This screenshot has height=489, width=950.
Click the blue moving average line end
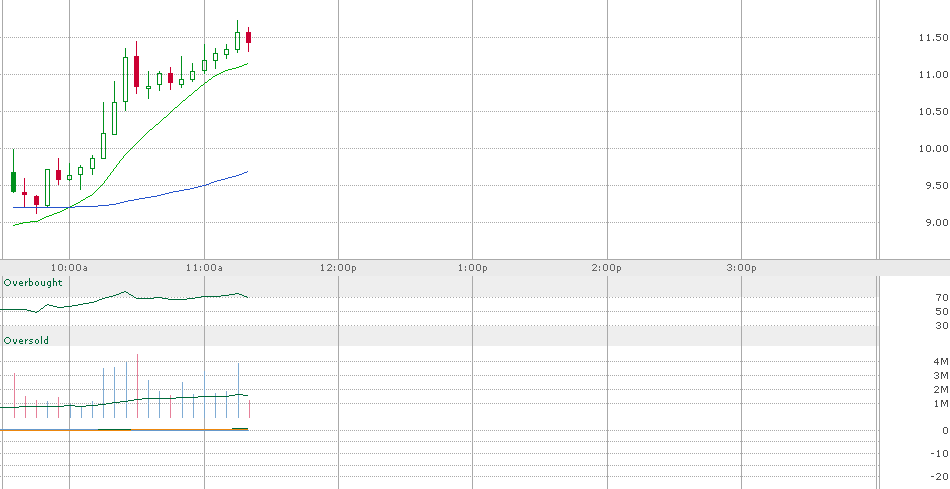tap(247, 172)
